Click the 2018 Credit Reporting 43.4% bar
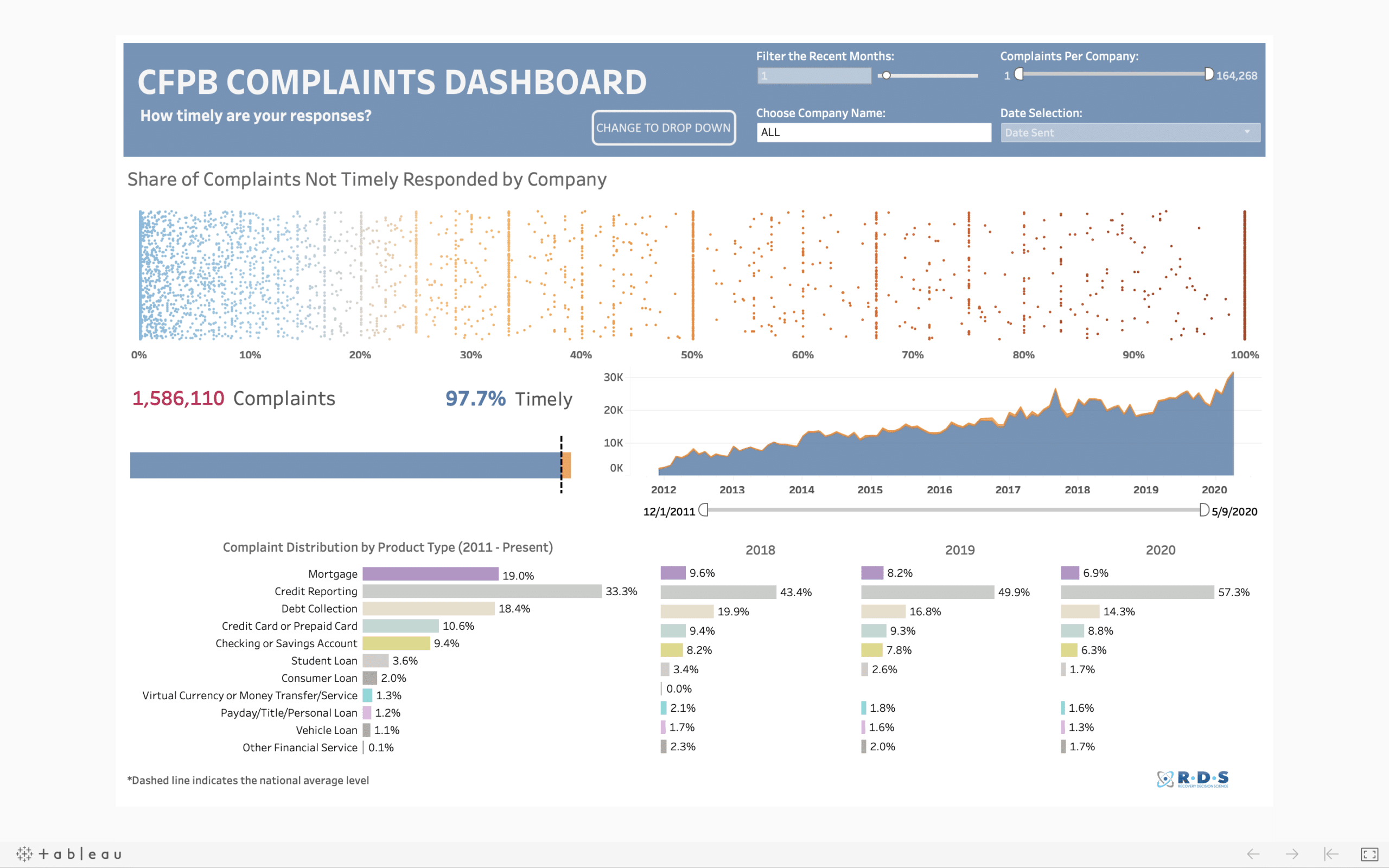The height and width of the screenshot is (868, 1389). 718,592
